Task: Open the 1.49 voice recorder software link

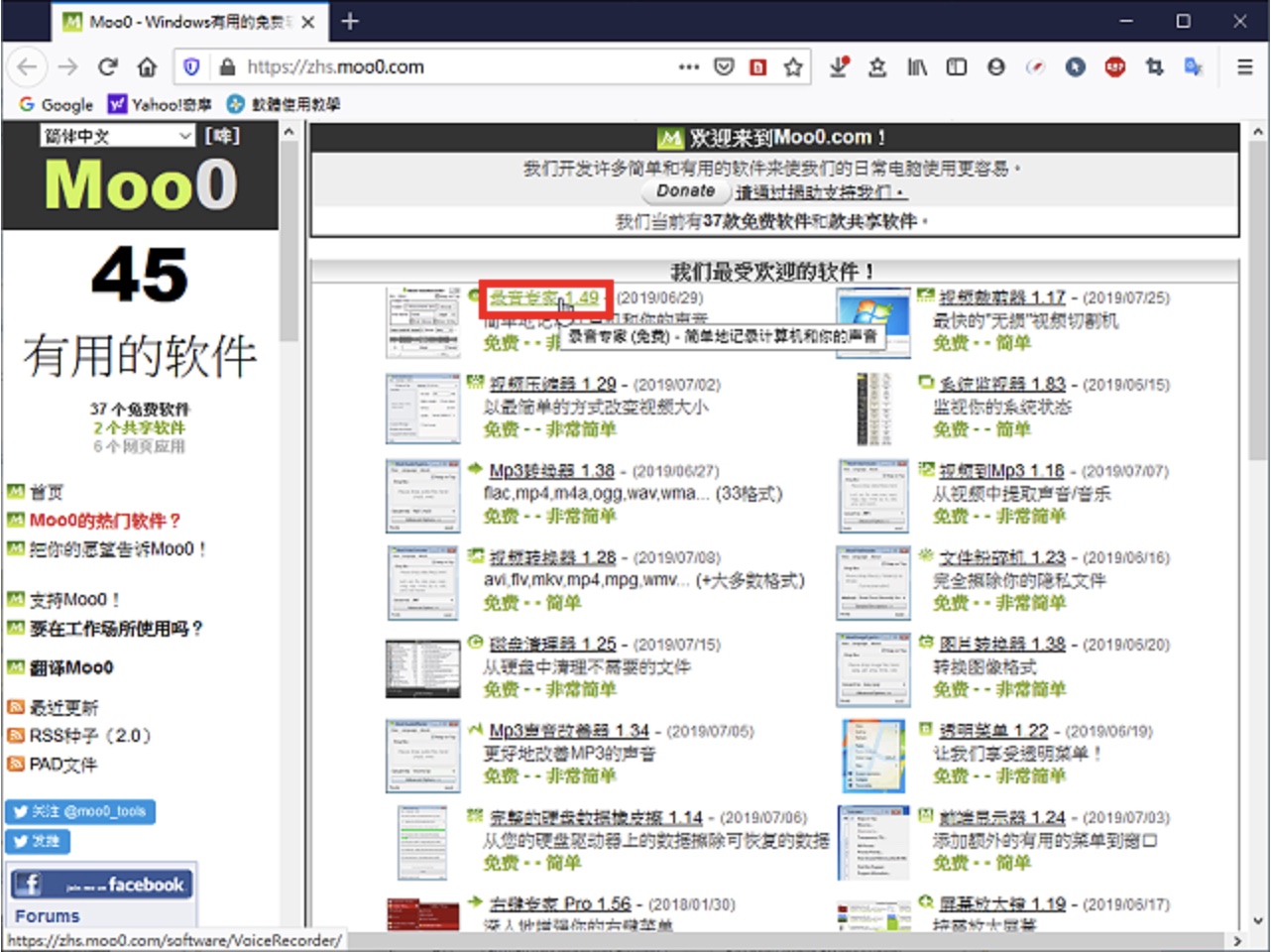Action: (544, 297)
